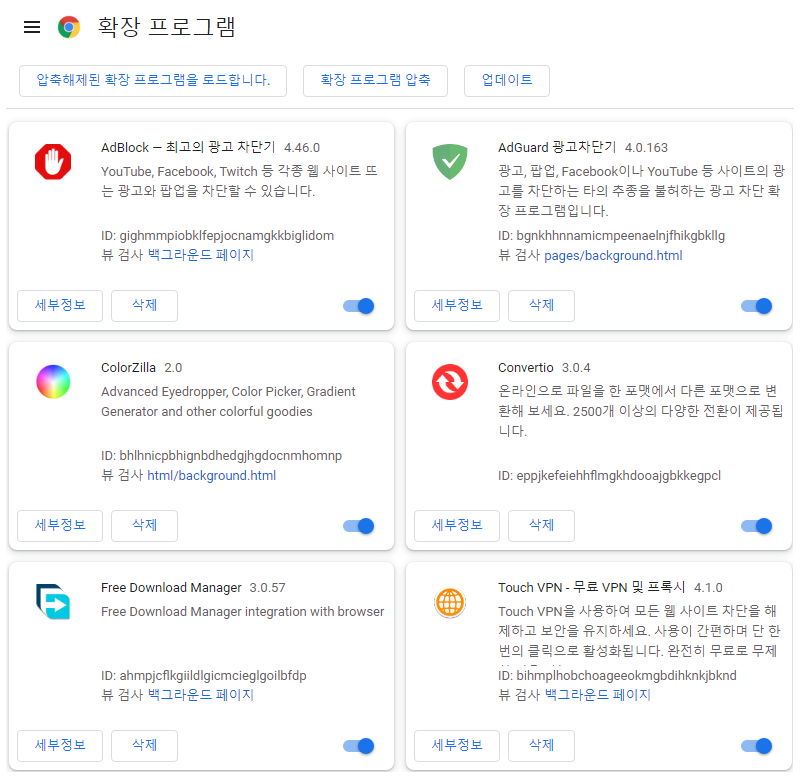Click the ColorZilla ID bhlhnicpbhignbdhedgjhgdocnmhomnp text
Viewport: 800px width, 780px height.
[221, 456]
